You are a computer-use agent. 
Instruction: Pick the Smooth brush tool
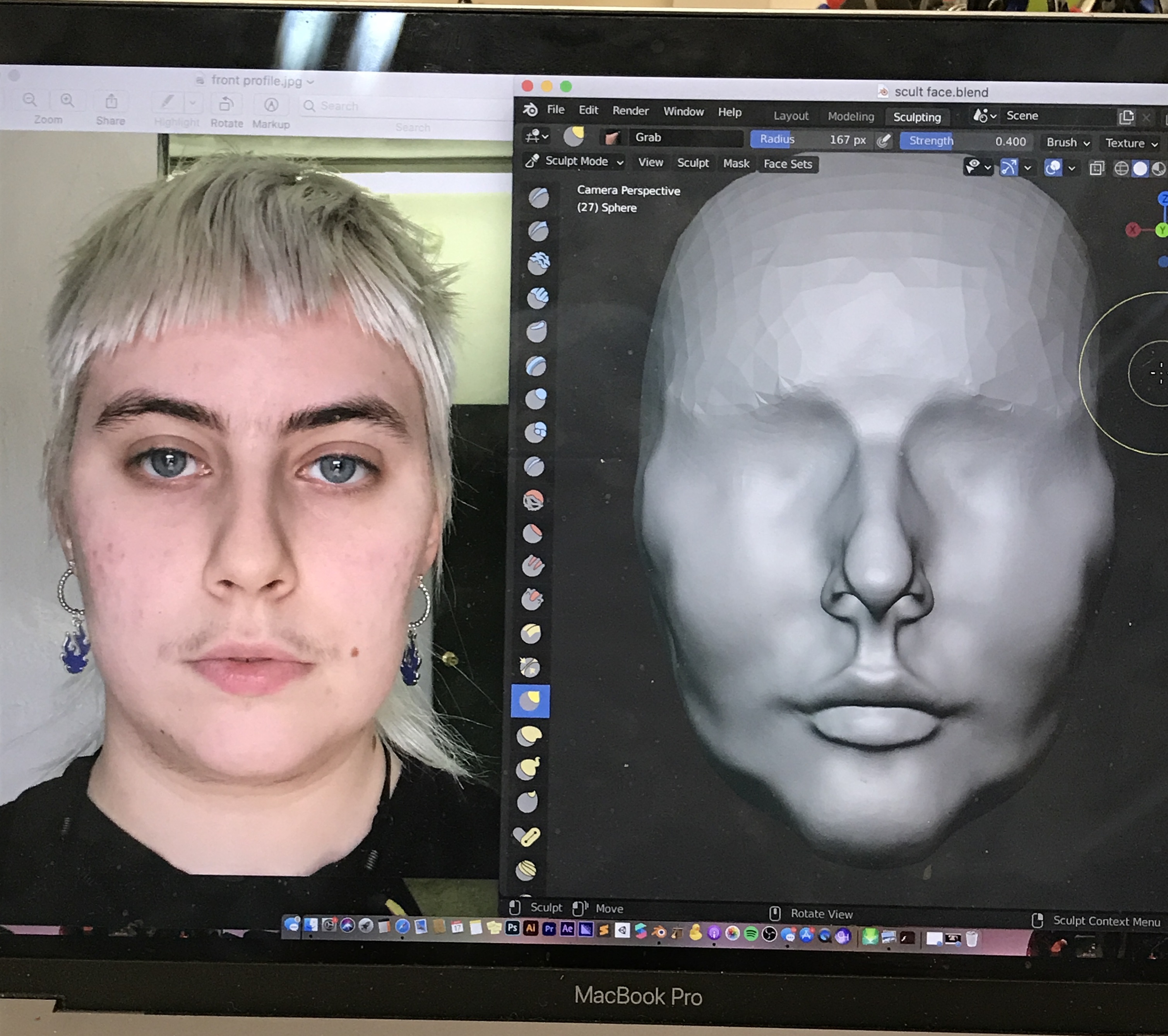coord(534,500)
